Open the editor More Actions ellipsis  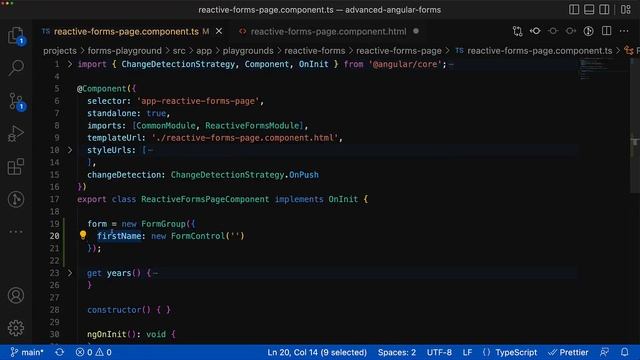[x=624, y=31]
